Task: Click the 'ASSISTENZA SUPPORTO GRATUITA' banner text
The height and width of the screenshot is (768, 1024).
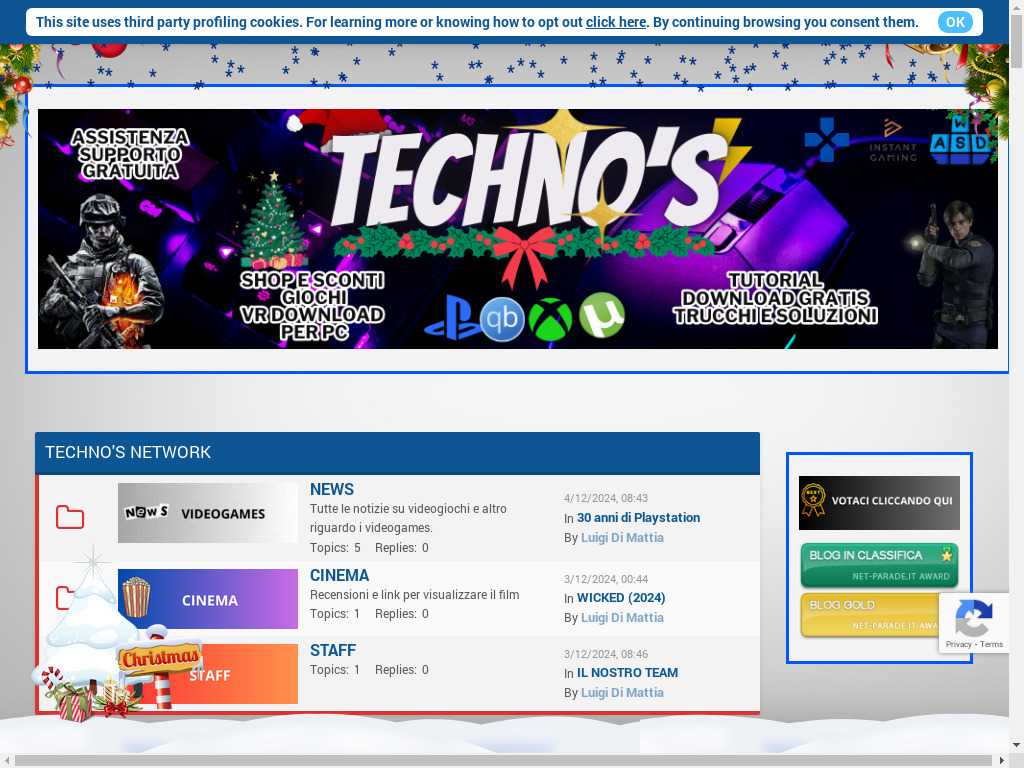Action: 130,154
